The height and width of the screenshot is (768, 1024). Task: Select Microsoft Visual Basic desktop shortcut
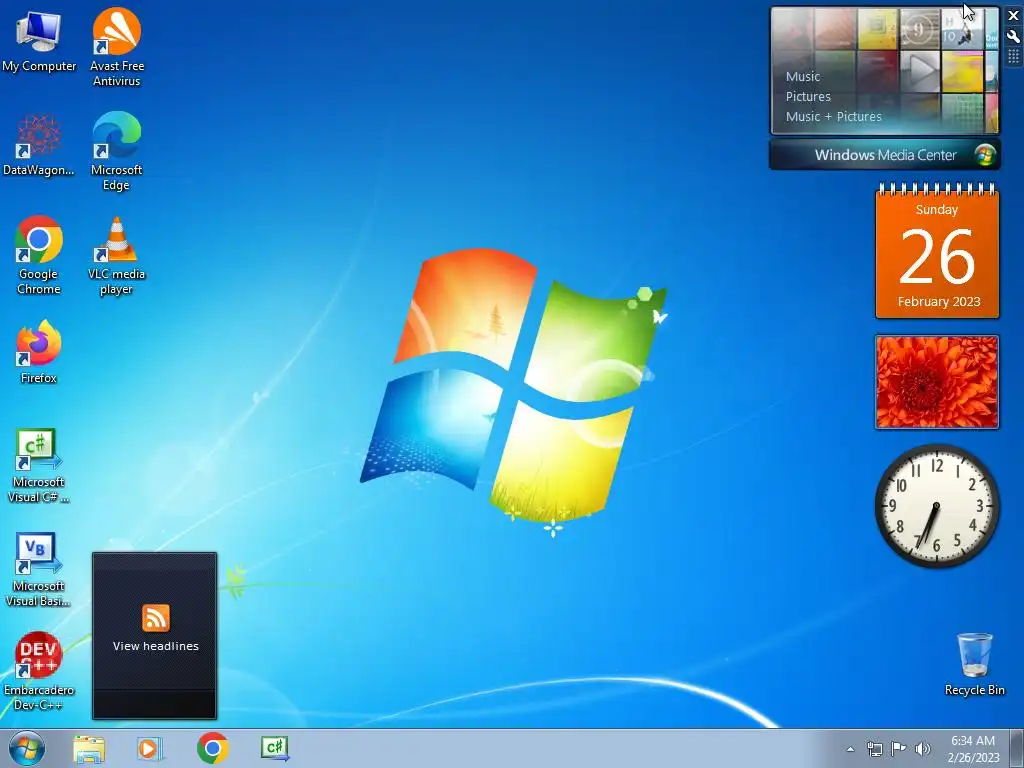(x=39, y=570)
